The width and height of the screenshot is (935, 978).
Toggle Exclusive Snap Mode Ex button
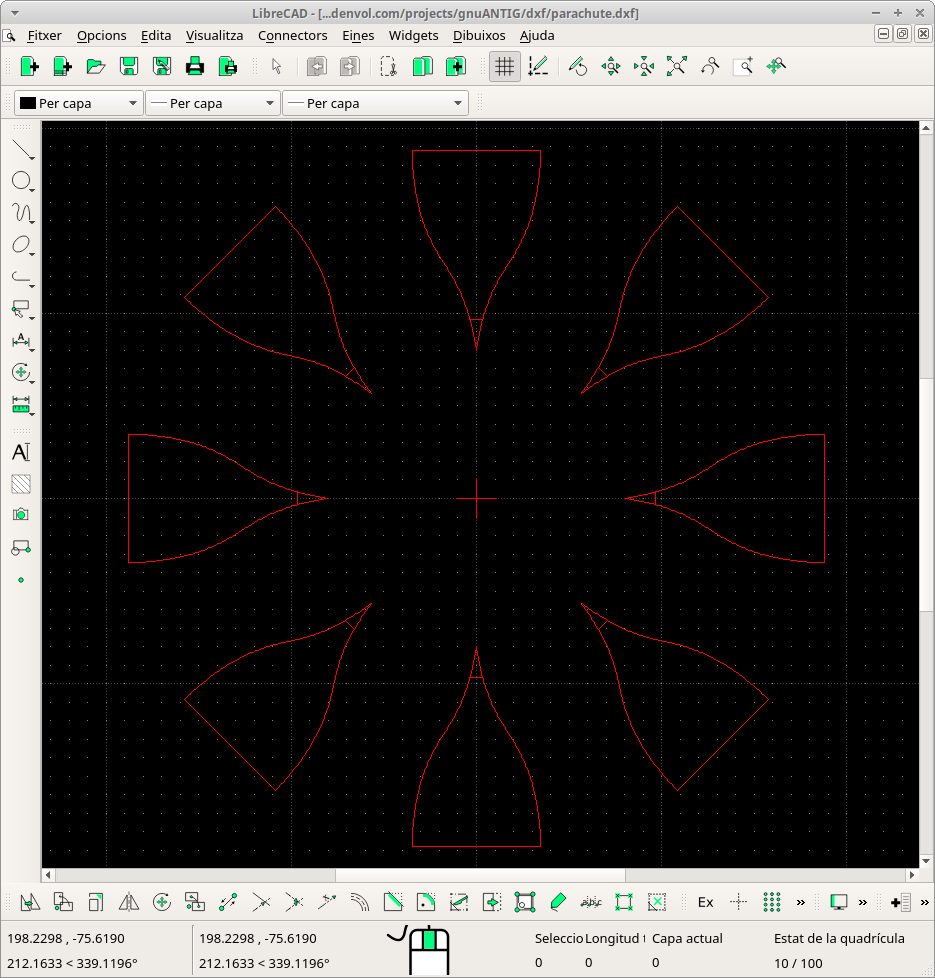click(705, 902)
